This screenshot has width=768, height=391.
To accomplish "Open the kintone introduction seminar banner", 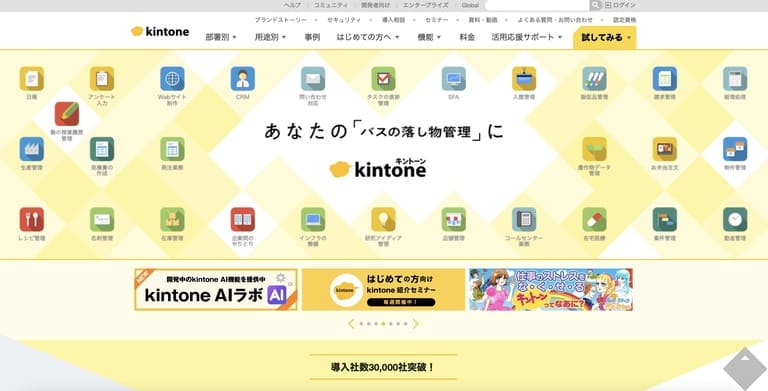I will [x=384, y=290].
